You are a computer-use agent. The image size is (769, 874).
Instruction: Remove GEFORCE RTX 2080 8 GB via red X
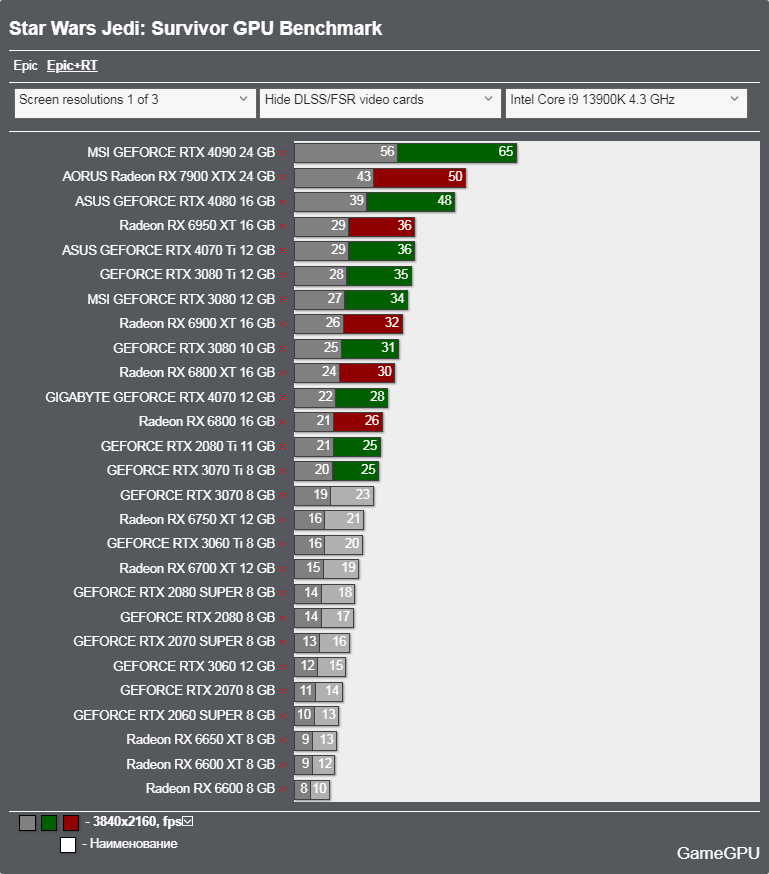(x=283, y=618)
